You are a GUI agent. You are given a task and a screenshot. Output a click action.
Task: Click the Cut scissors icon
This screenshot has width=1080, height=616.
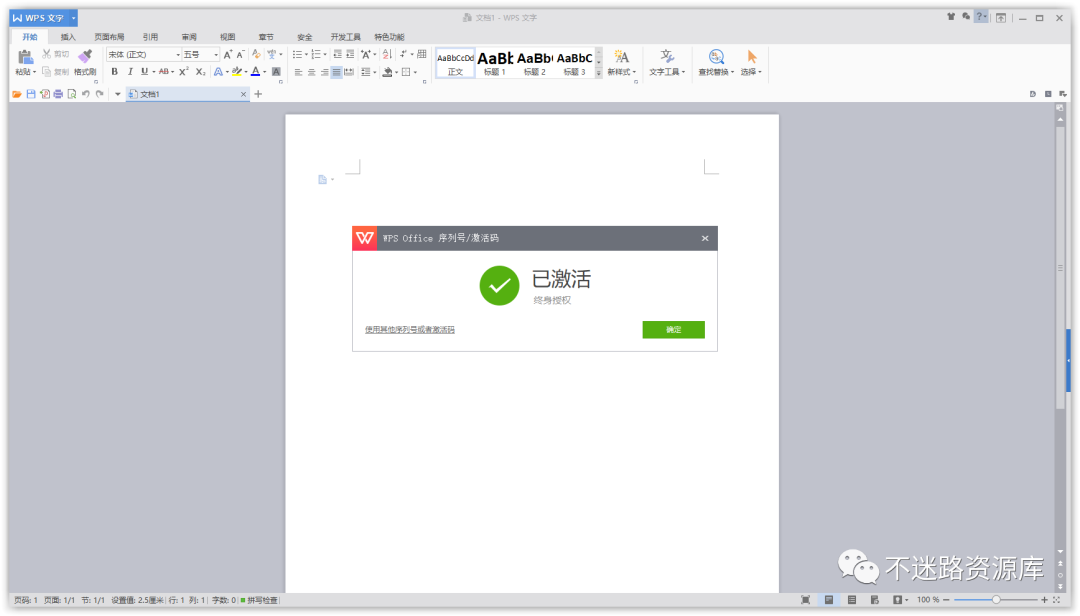(x=47, y=54)
